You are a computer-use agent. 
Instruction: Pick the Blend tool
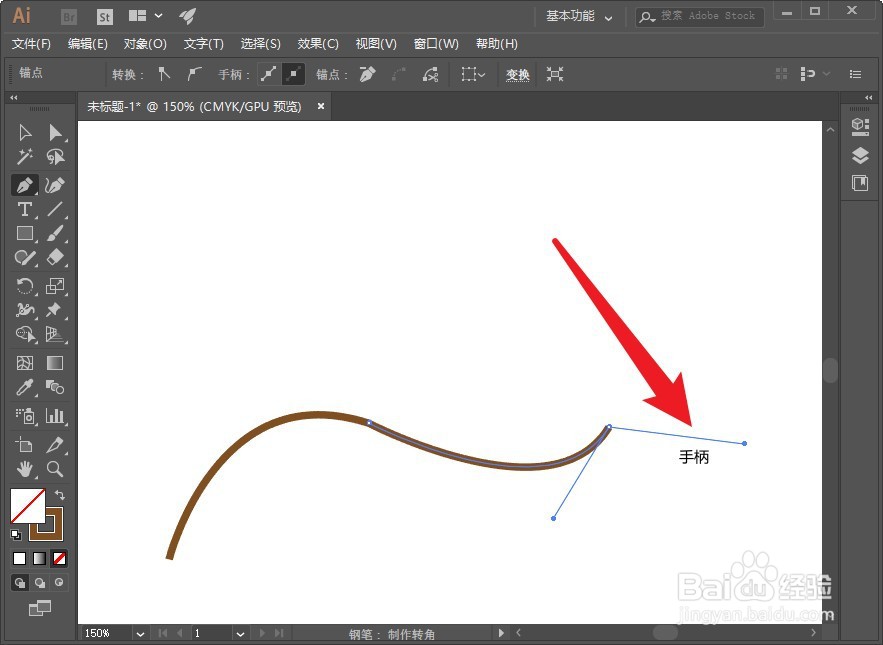[55, 387]
